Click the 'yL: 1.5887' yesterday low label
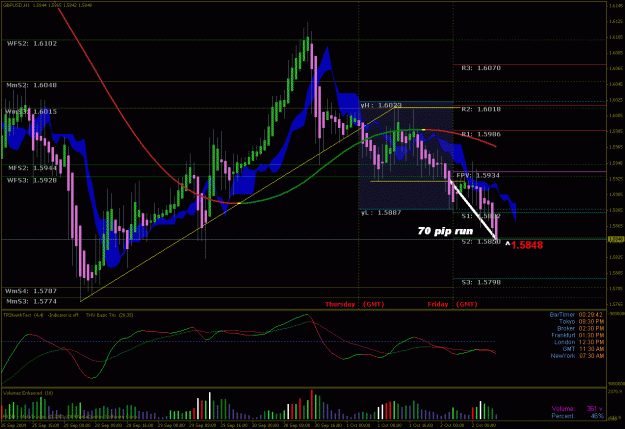The width and height of the screenshot is (625, 429). coord(381,213)
